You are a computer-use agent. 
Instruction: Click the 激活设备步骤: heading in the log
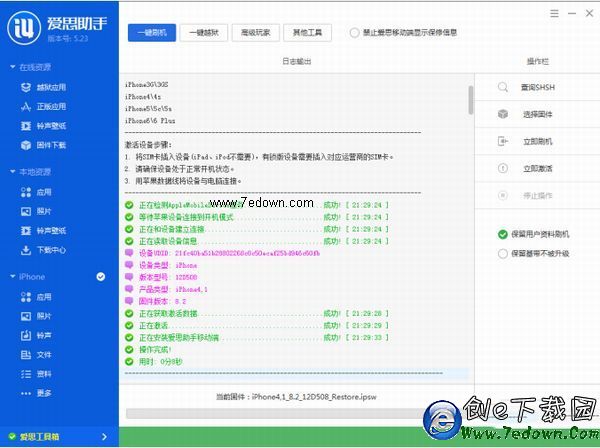148,145
